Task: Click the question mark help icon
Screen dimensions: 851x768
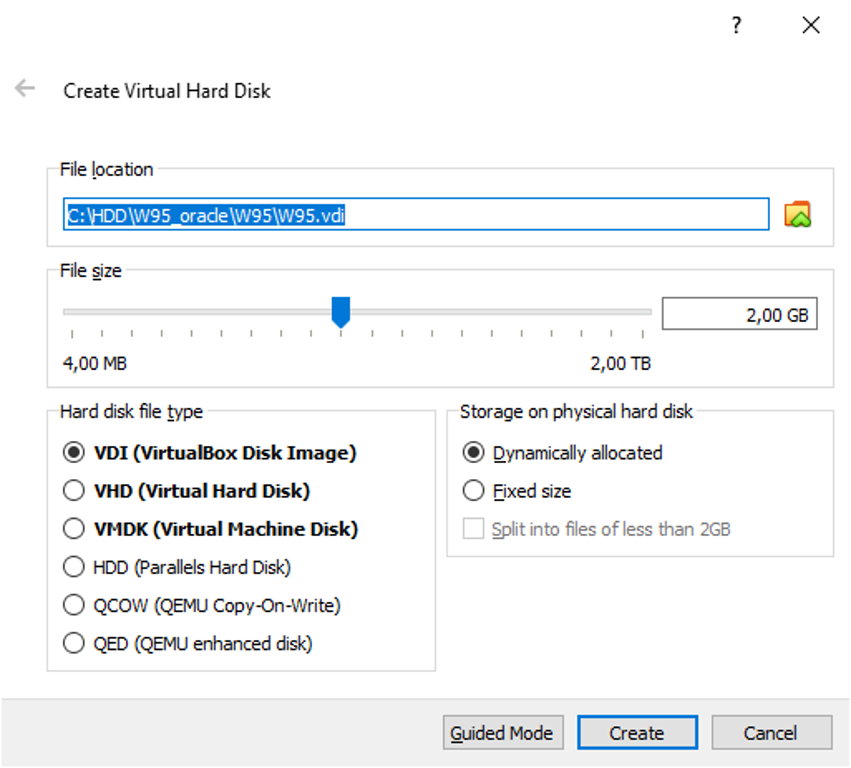Action: (736, 26)
